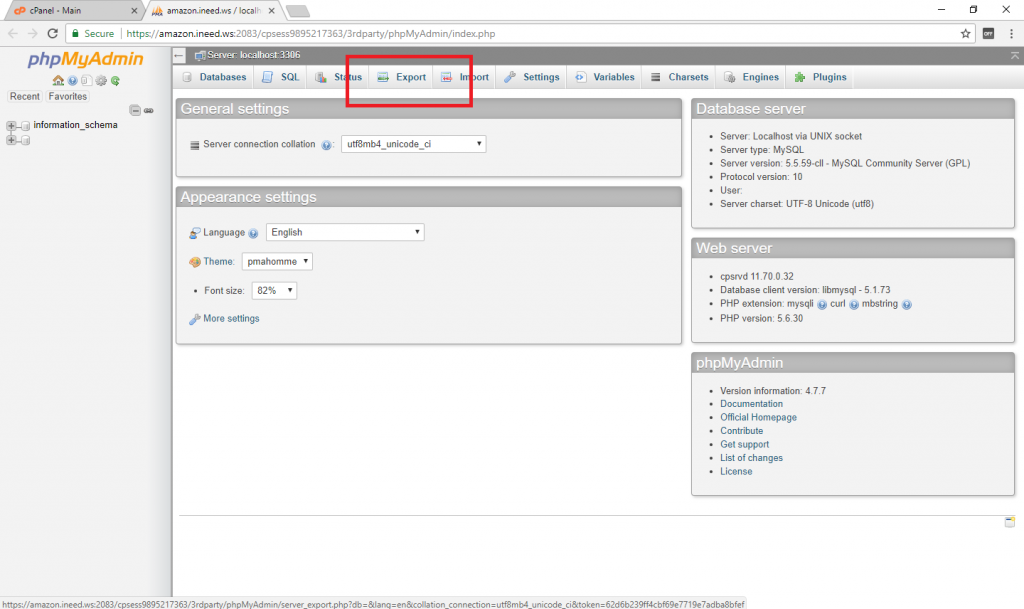1024x609 pixels.
Task: Collapse all databases using the minus icon
Action: click(135, 110)
